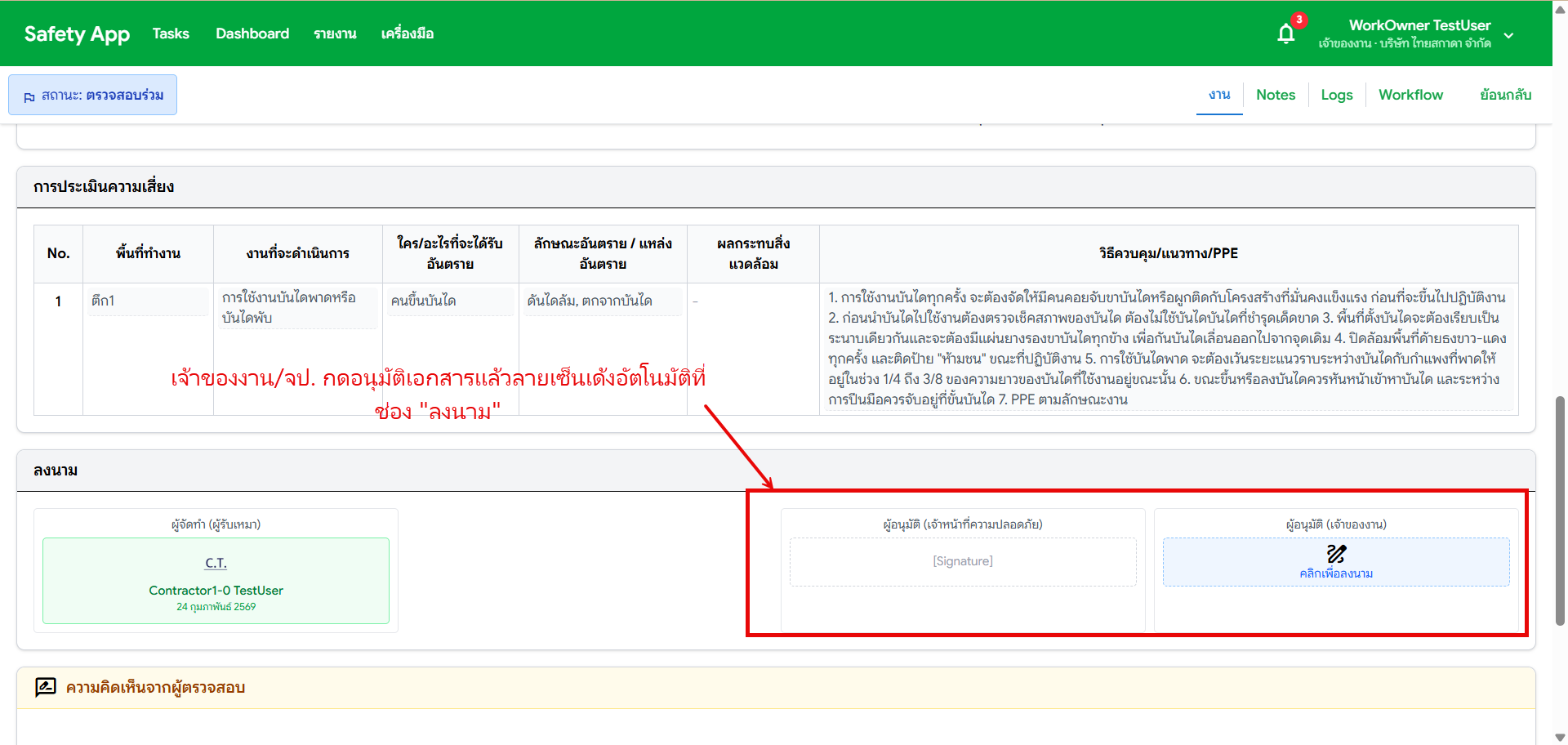Switch to the Notes tab
The height and width of the screenshot is (745, 1568).
click(x=1275, y=95)
